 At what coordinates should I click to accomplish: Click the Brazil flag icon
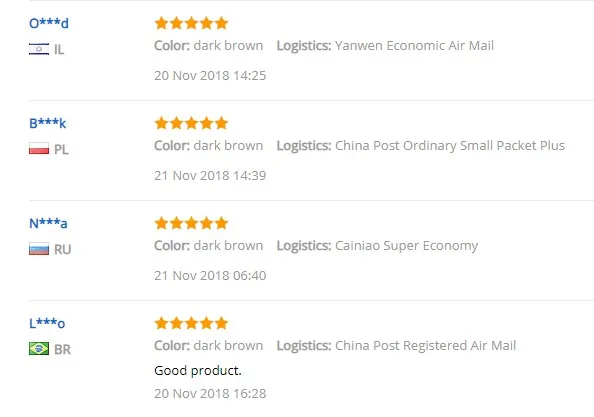tap(39, 348)
